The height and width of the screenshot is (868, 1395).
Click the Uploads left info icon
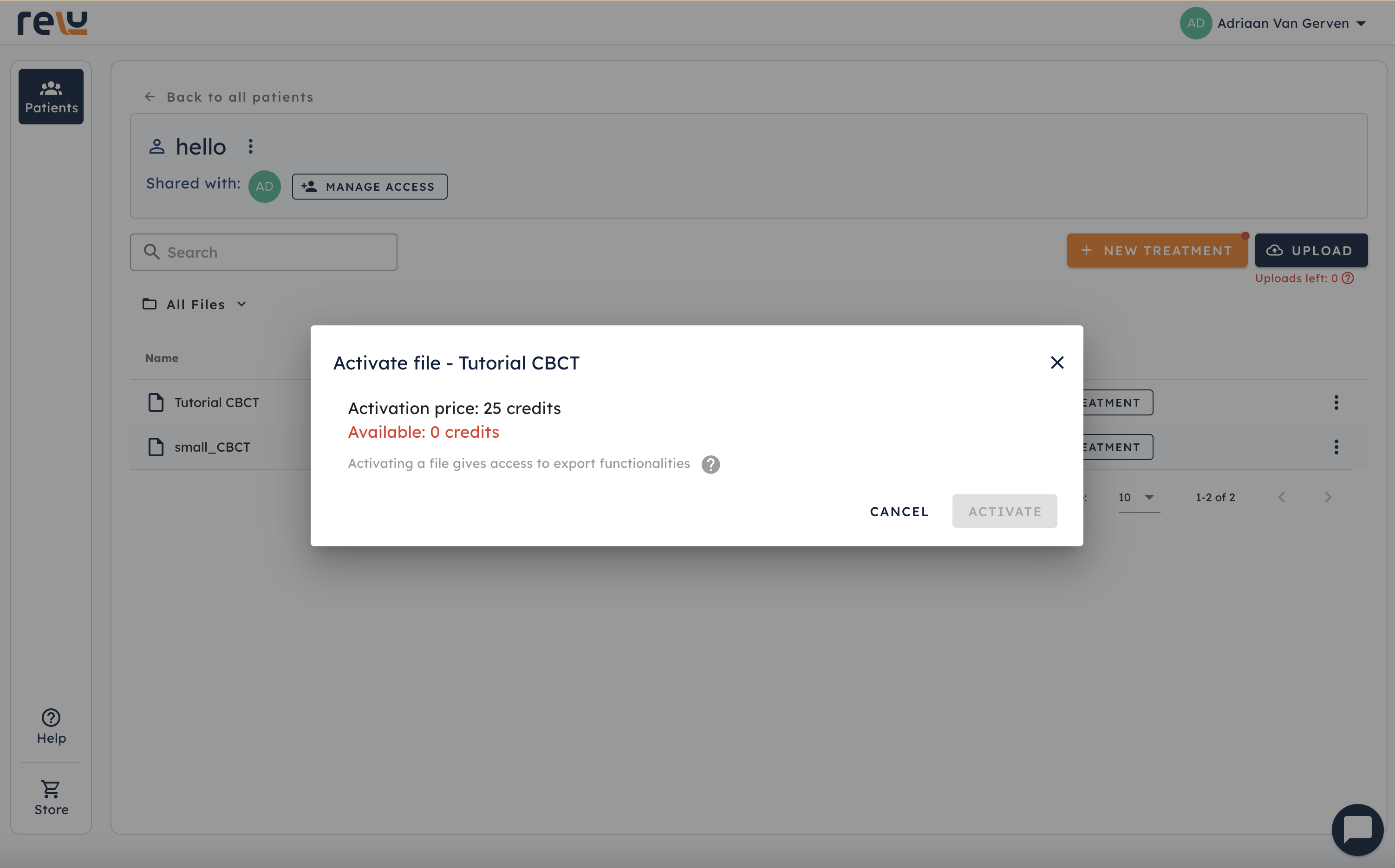click(x=1348, y=279)
